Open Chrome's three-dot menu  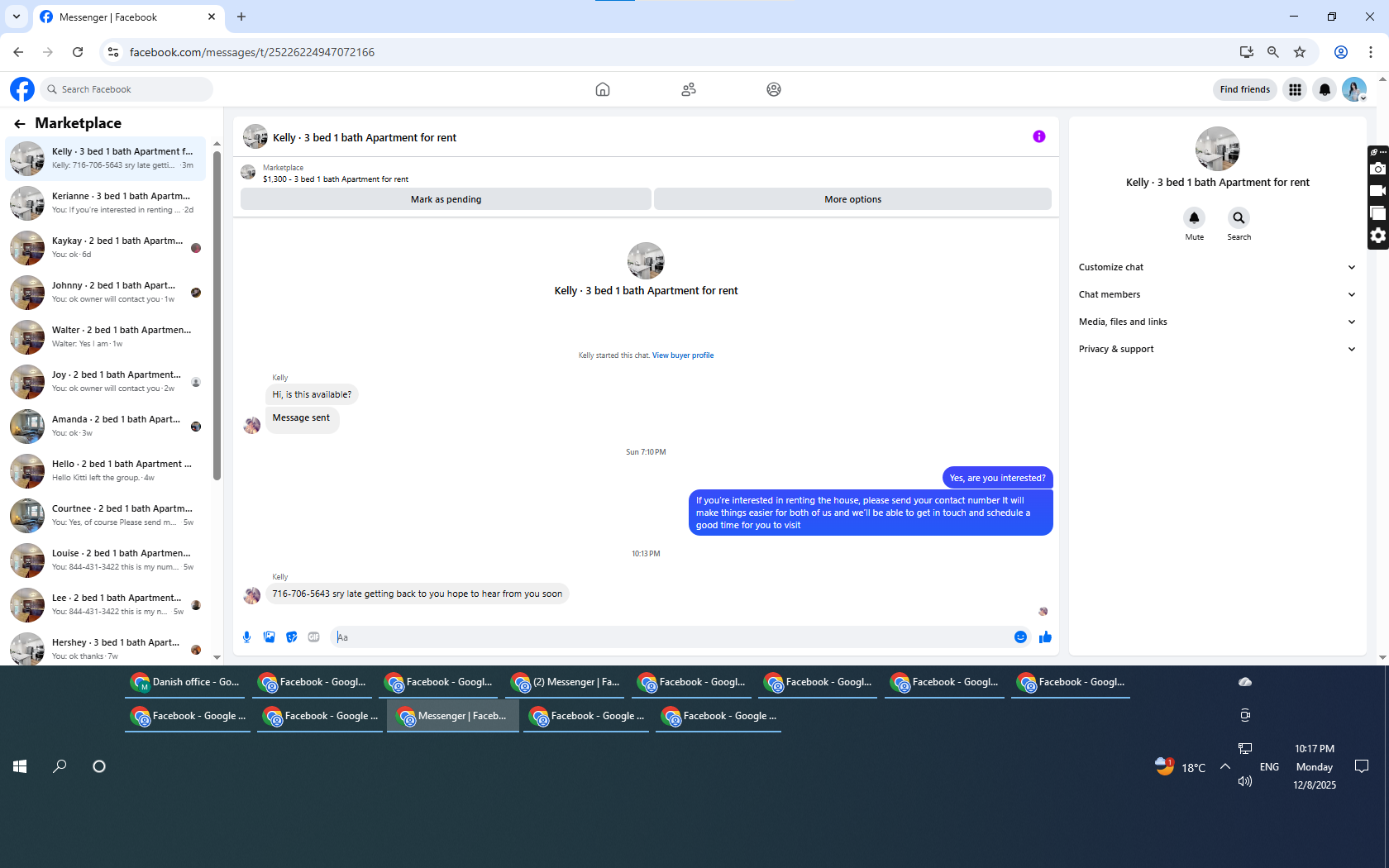coord(1371,52)
